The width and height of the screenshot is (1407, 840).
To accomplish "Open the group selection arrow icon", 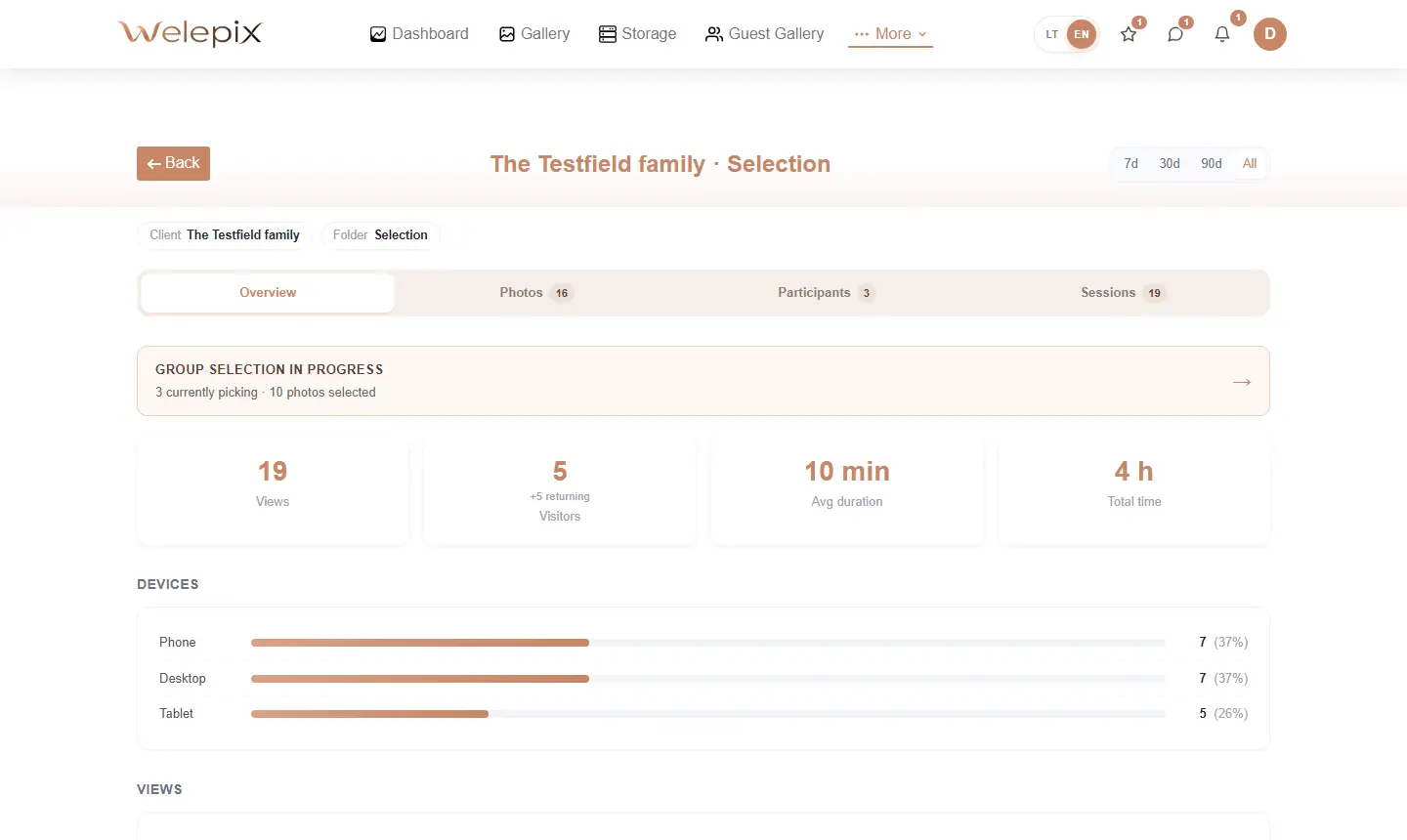I will (x=1242, y=382).
